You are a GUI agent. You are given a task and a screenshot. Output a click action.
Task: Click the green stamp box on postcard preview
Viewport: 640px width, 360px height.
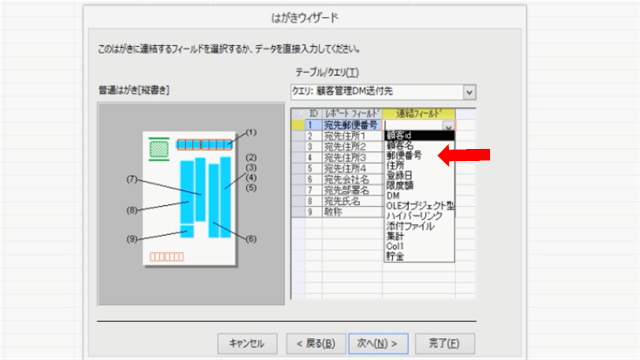[159, 149]
